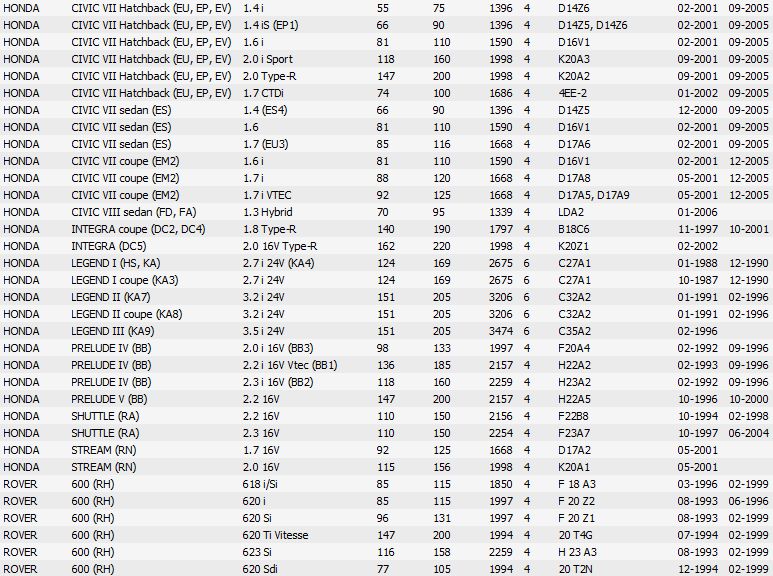773x576 pixels.
Task: Select 2.7 i 24V (KA4) cell
Action: [x=279, y=263]
